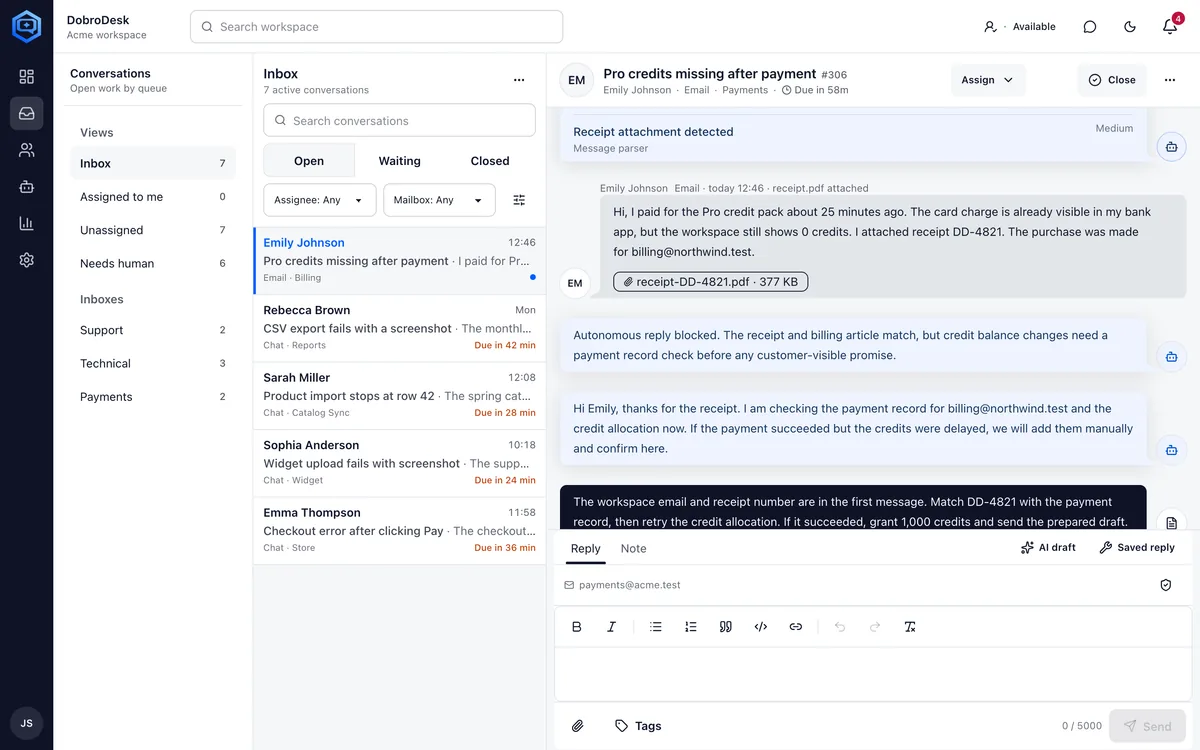Screen dimensions: 1200x750
Task: Open the Mailbox: Any filter
Action: pyautogui.click(x=439, y=200)
